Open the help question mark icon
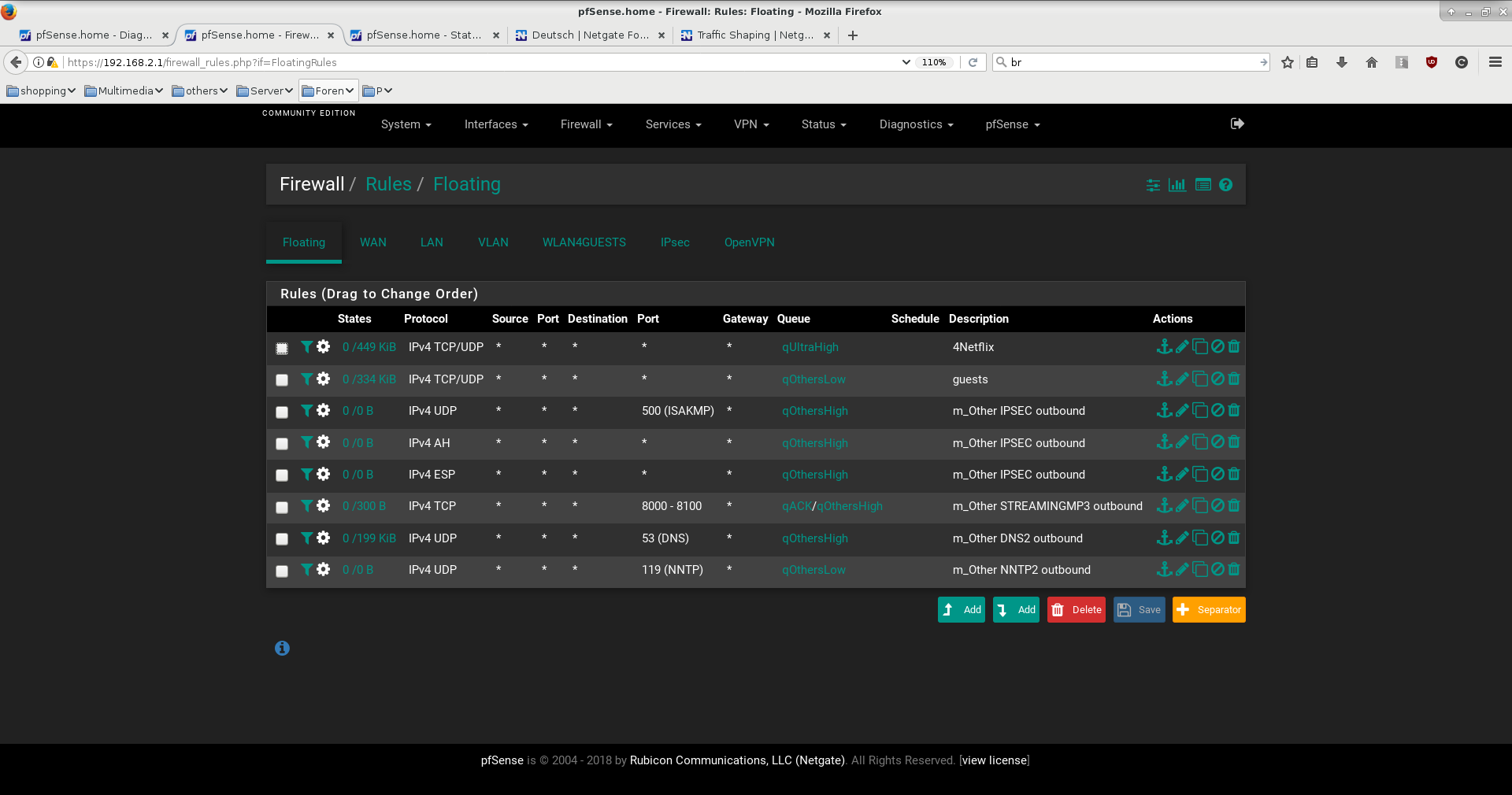Image resolution: width=1512 pixels, height=795 pixels. coord(1225,185)
